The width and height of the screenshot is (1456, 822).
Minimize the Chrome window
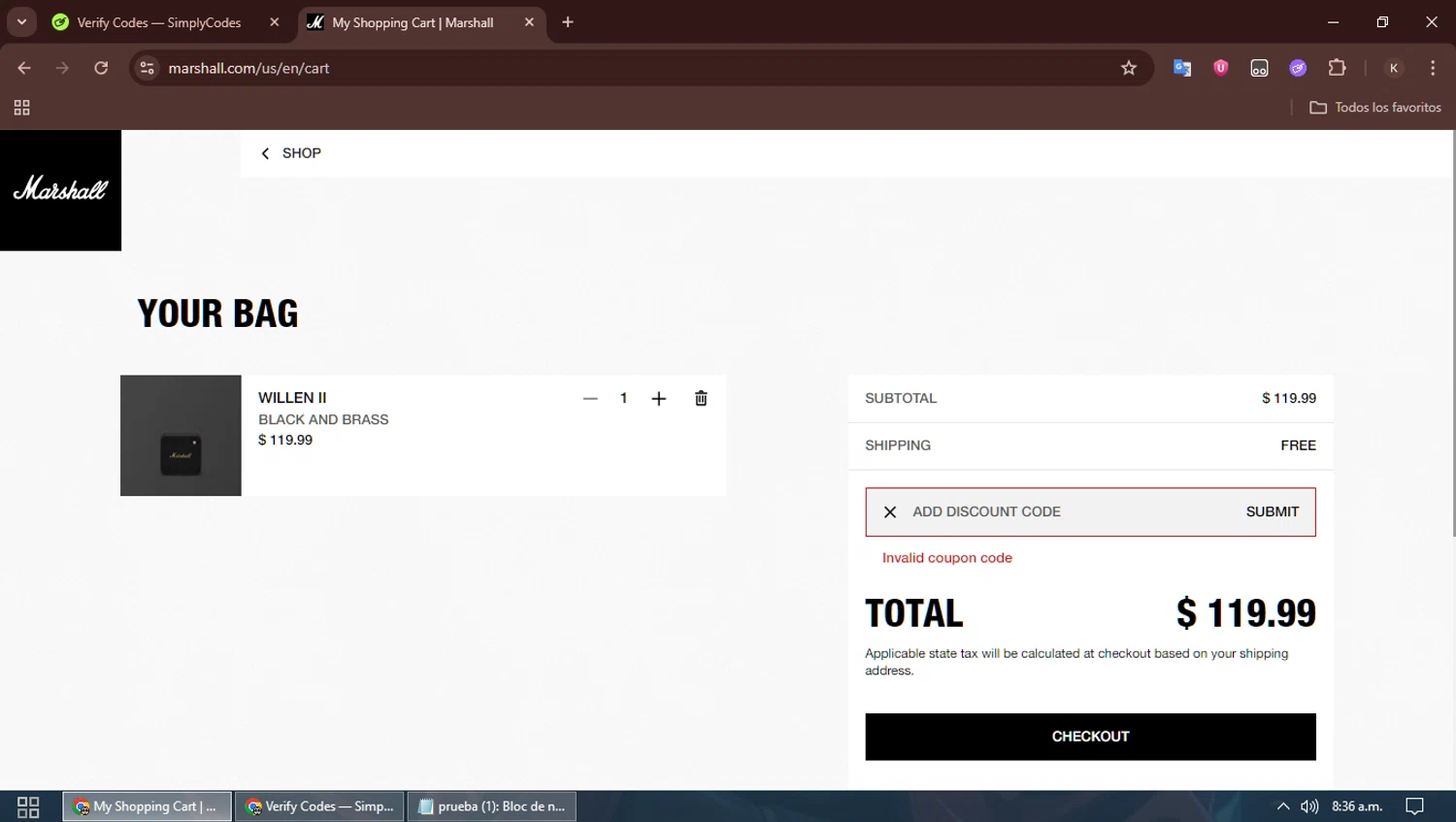(1333, 22)
